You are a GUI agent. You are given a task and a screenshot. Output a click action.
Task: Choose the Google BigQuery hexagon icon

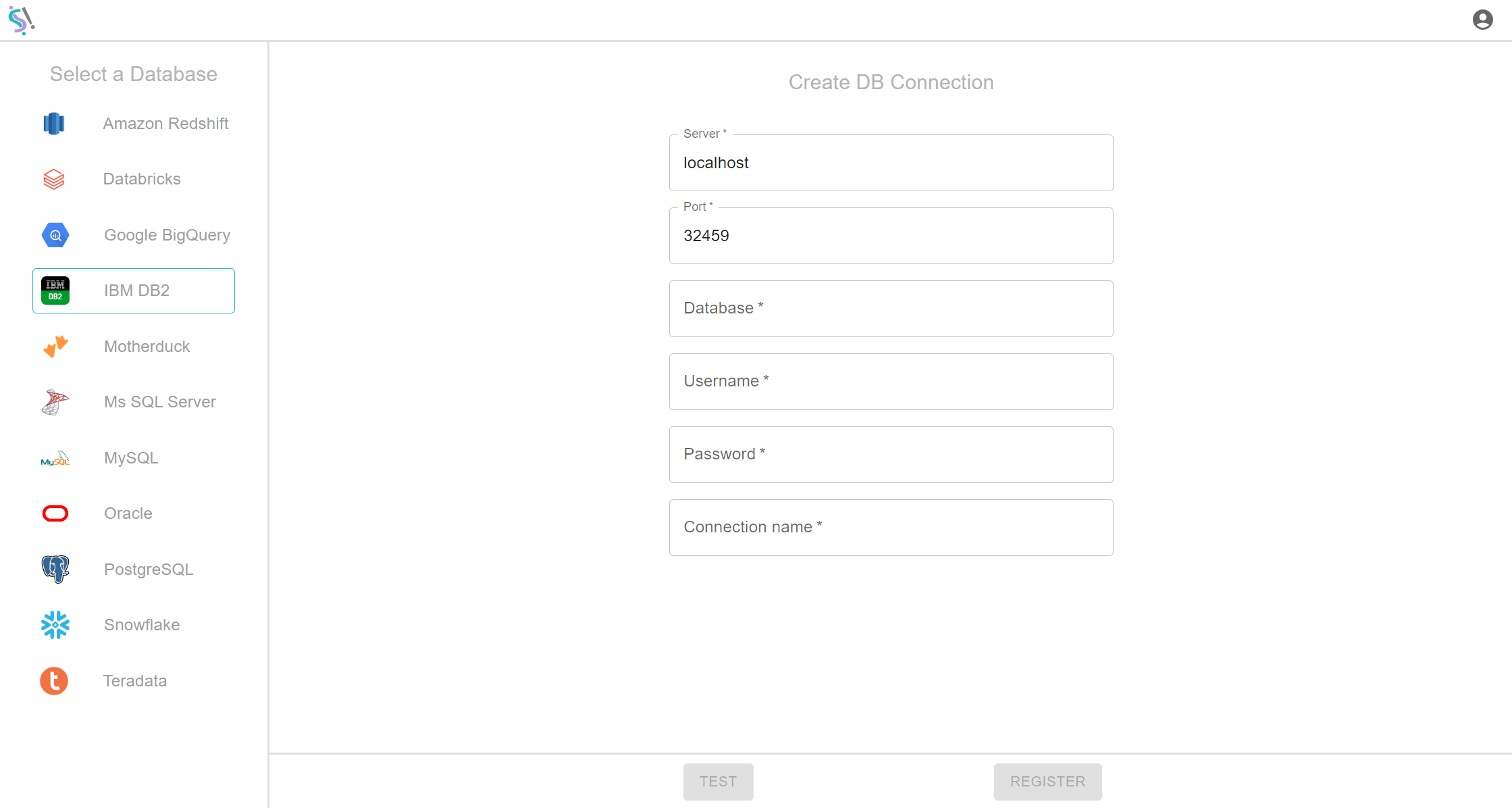55,235
